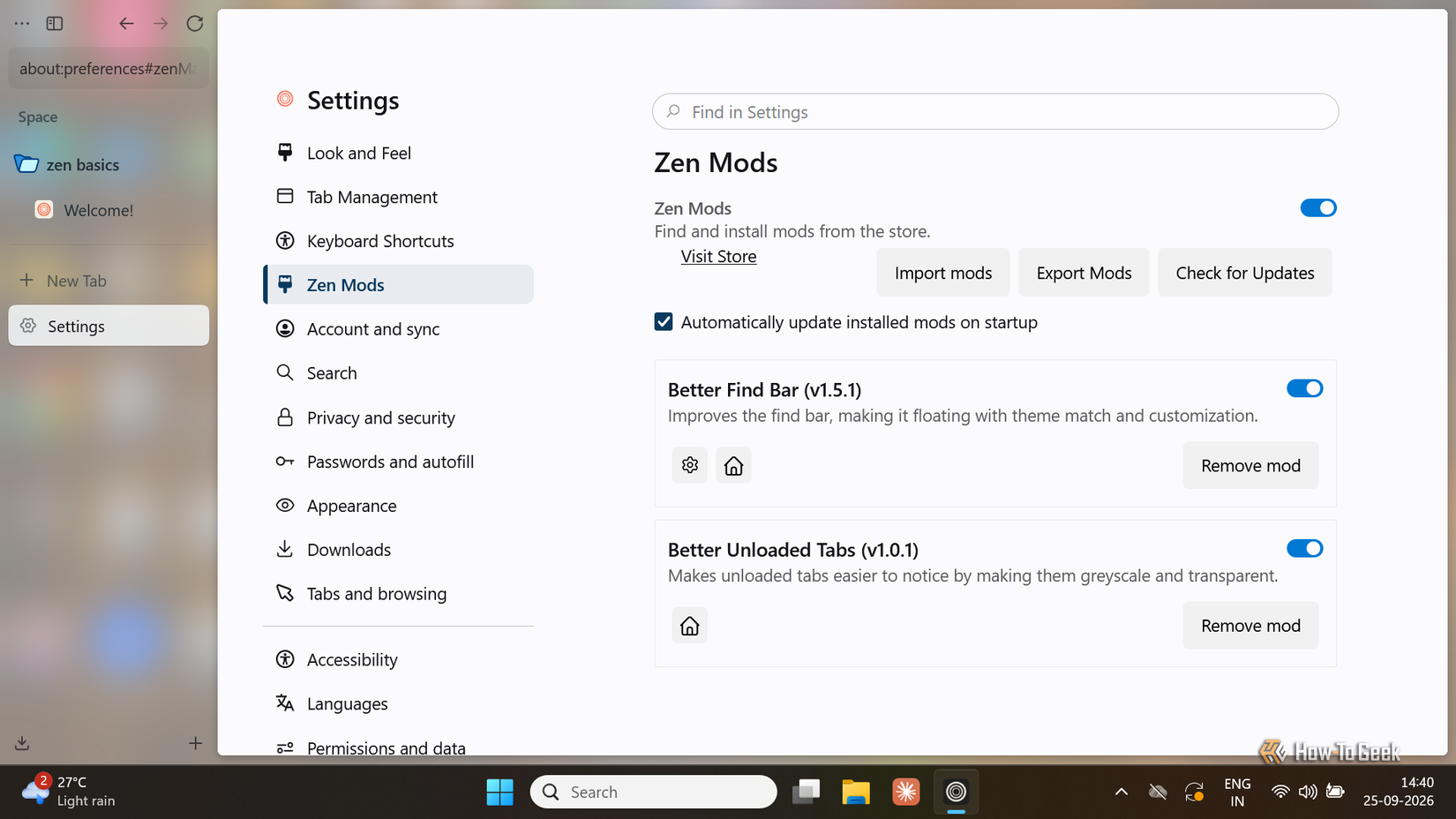Open the Windows Start menu

point(500,792)
